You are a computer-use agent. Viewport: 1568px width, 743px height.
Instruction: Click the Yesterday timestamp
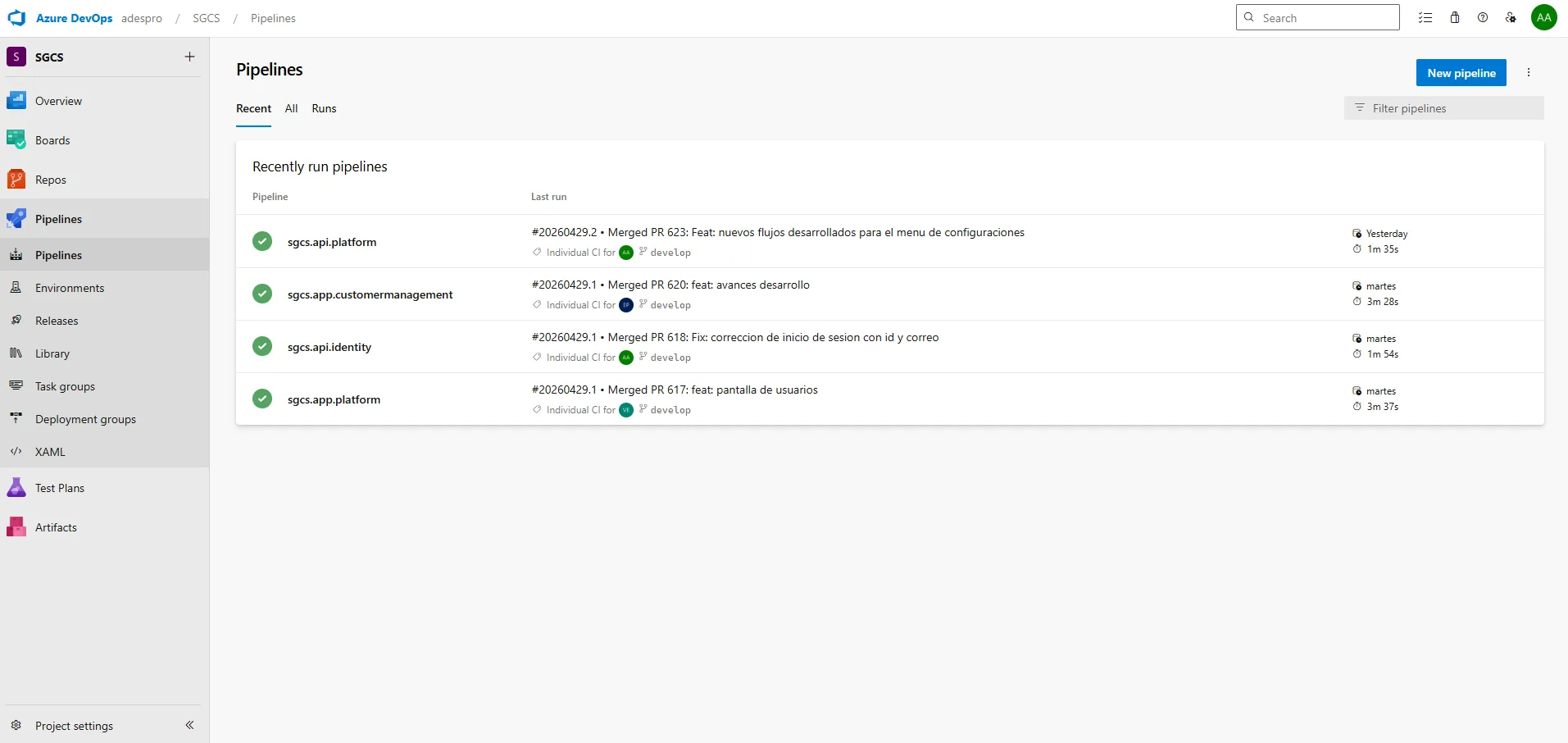click(1387, 234)
